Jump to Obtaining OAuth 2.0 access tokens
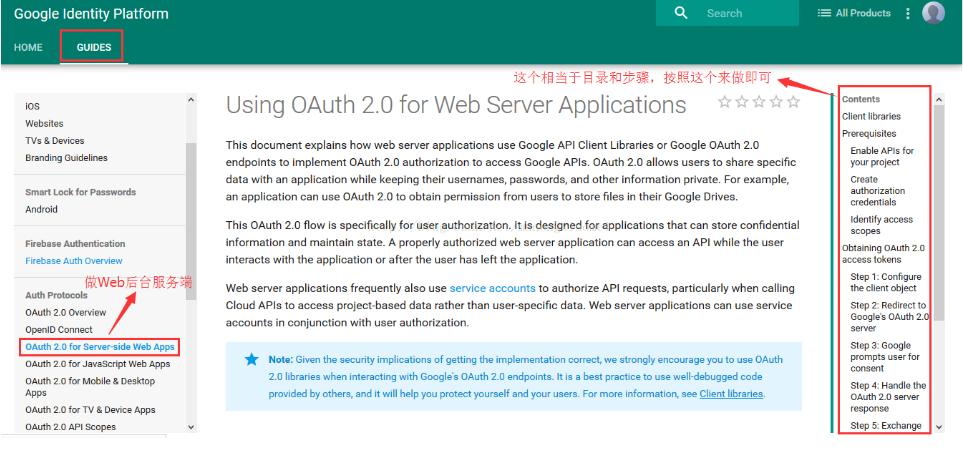The width and height of the screenshot is (963, 452). point(883,254)
